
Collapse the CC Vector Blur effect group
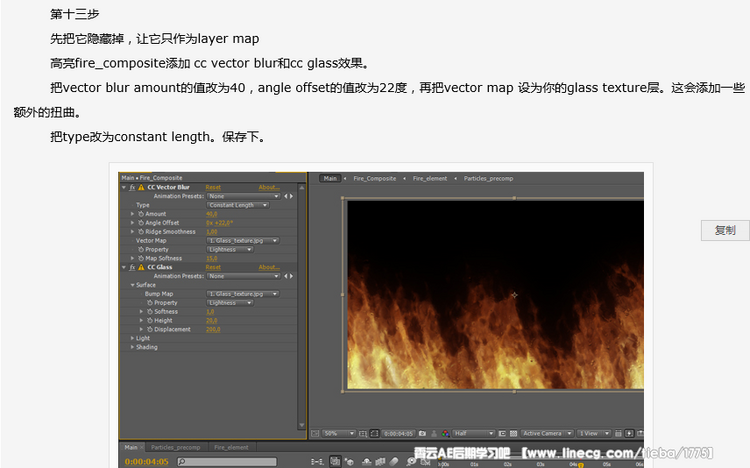pyautogui.click(x=124, y=187)
